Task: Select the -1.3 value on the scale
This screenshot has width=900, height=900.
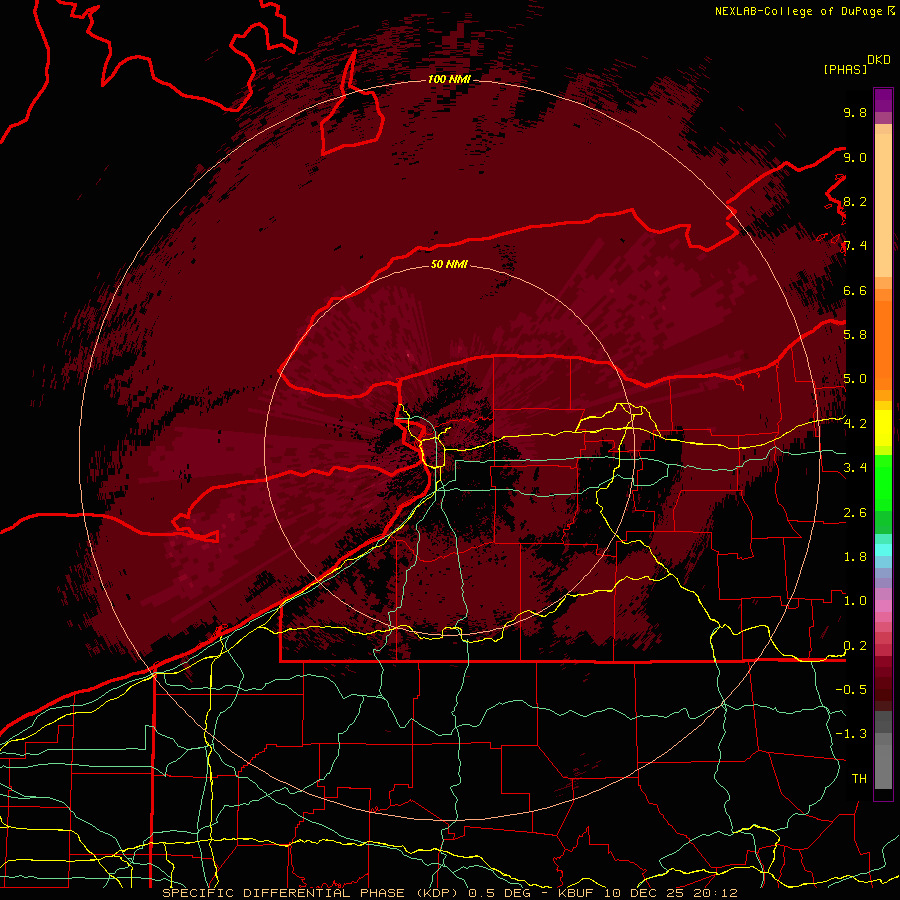Action: click(851, 734)
